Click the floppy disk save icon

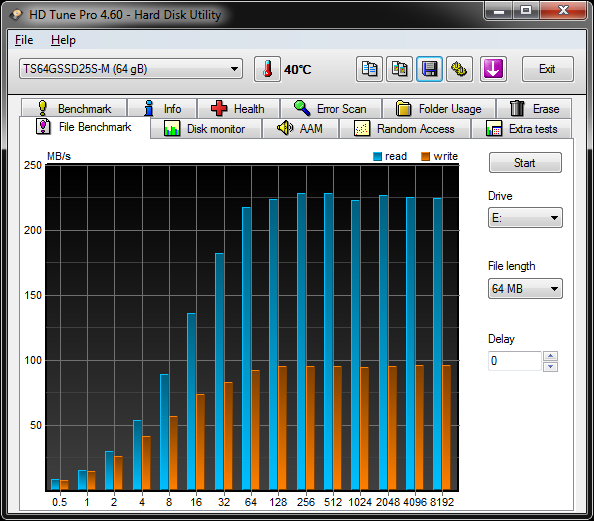pyautogui.click(x=429, y=69)
